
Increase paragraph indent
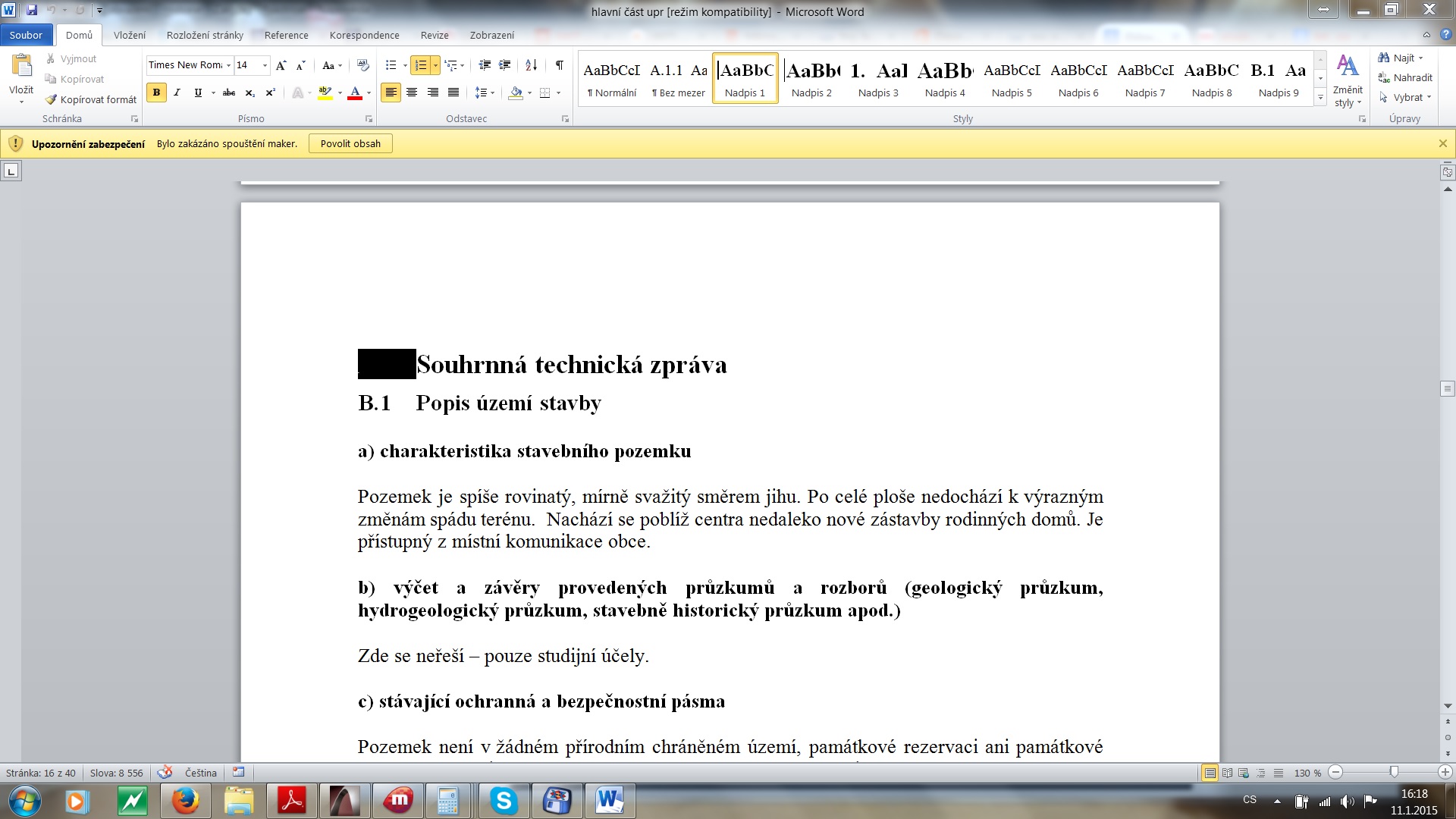tap(504, 65)
